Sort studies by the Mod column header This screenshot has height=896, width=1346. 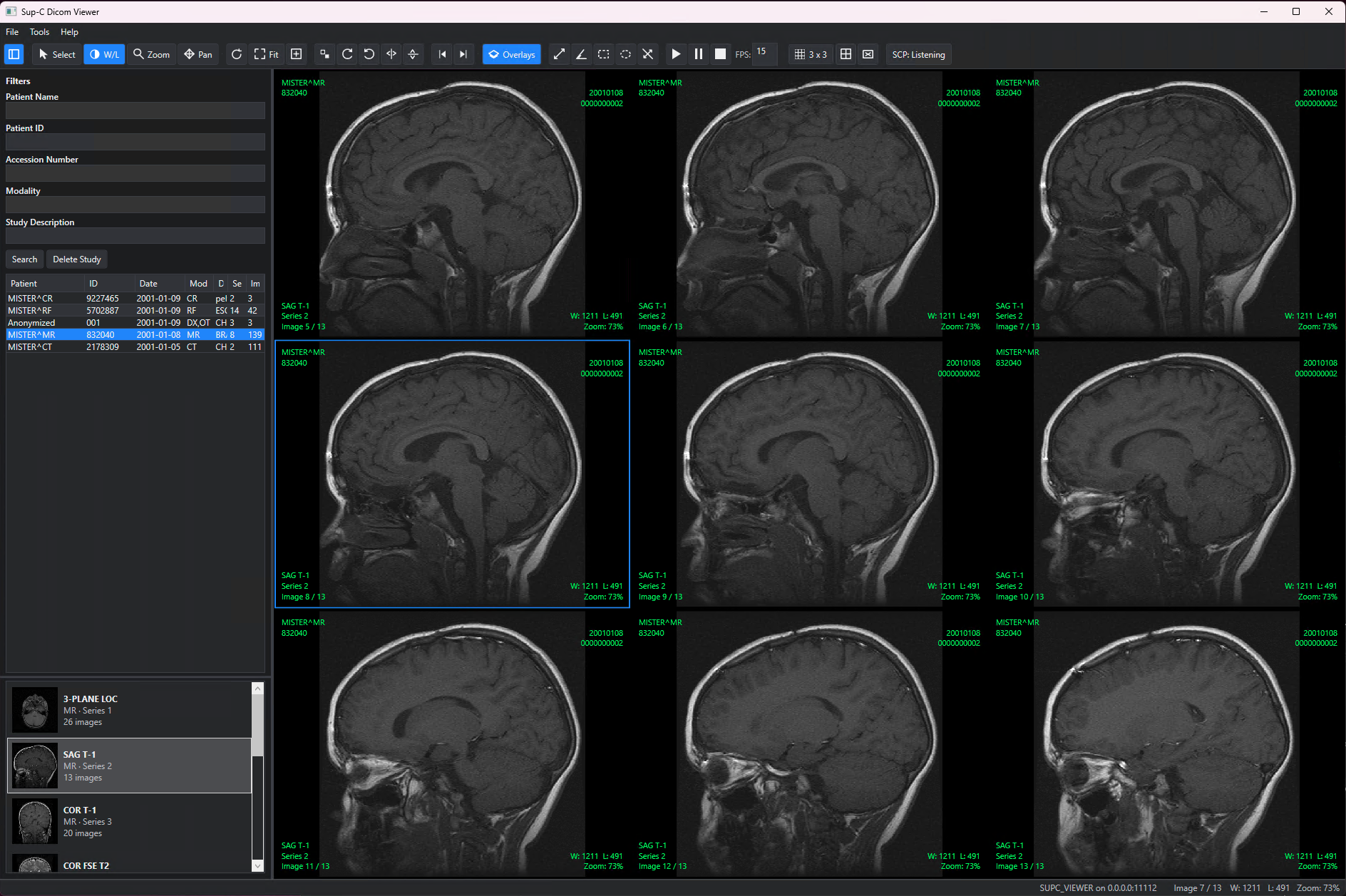tap(198, 284)
